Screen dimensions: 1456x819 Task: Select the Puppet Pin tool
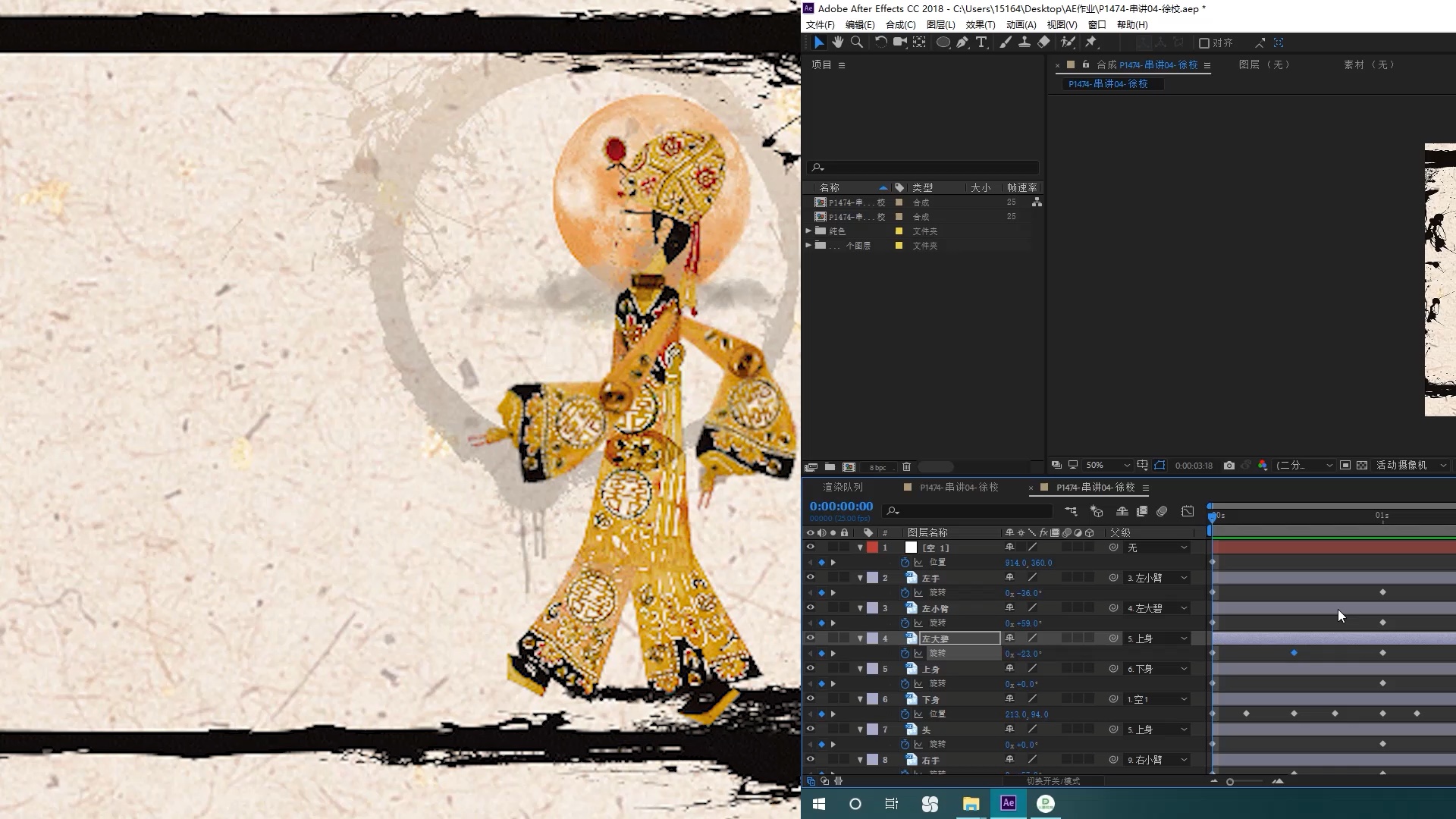(1092, 42)
